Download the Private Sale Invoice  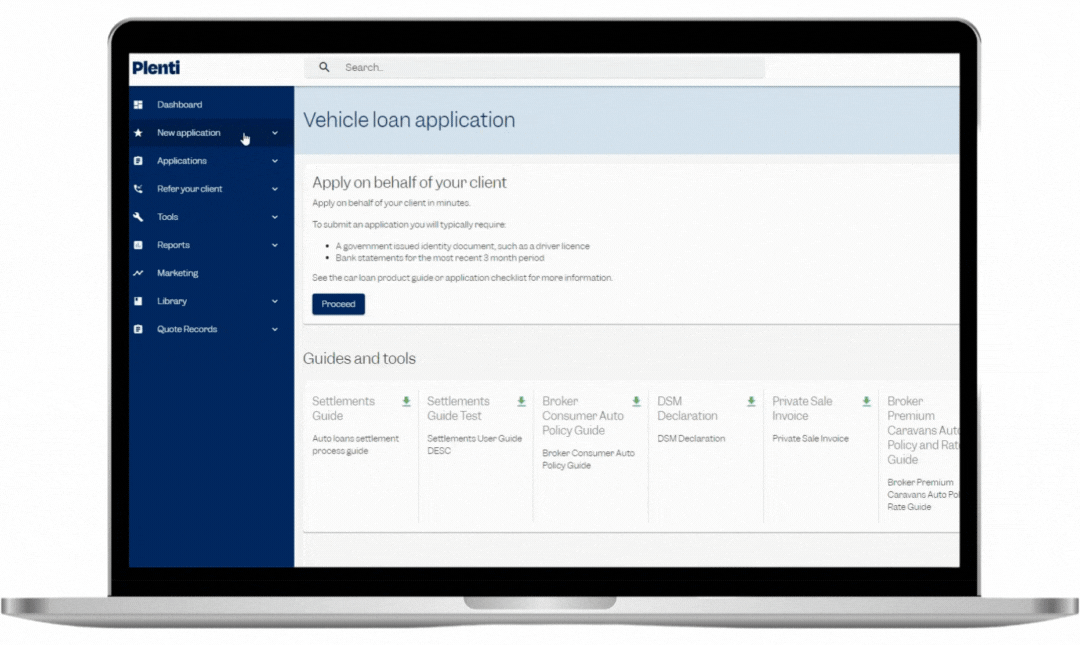click(866, 401)
